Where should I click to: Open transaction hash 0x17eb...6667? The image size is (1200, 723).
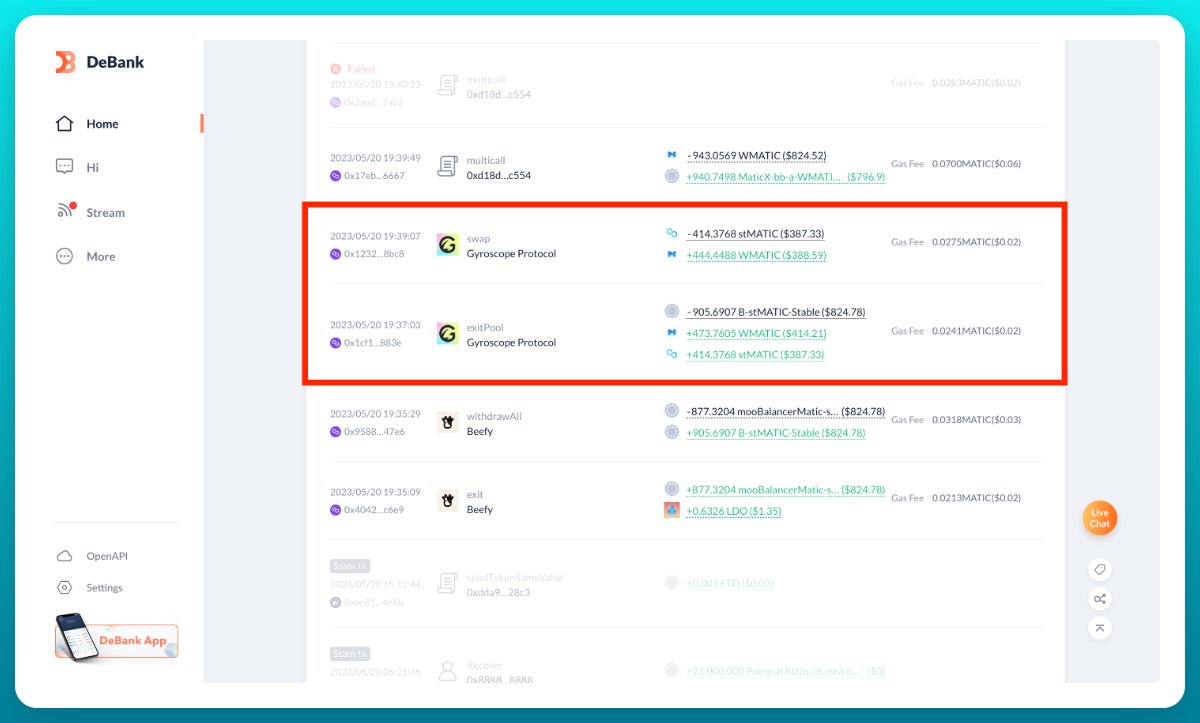coord(374,175)
